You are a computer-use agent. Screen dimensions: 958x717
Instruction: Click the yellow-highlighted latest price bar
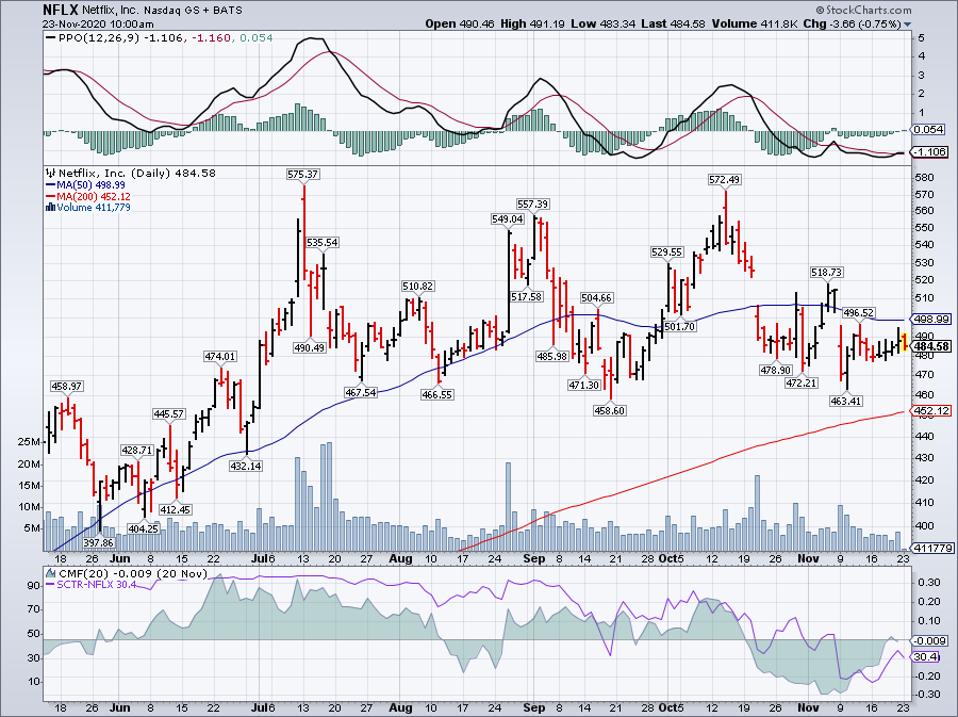[904, 342]
